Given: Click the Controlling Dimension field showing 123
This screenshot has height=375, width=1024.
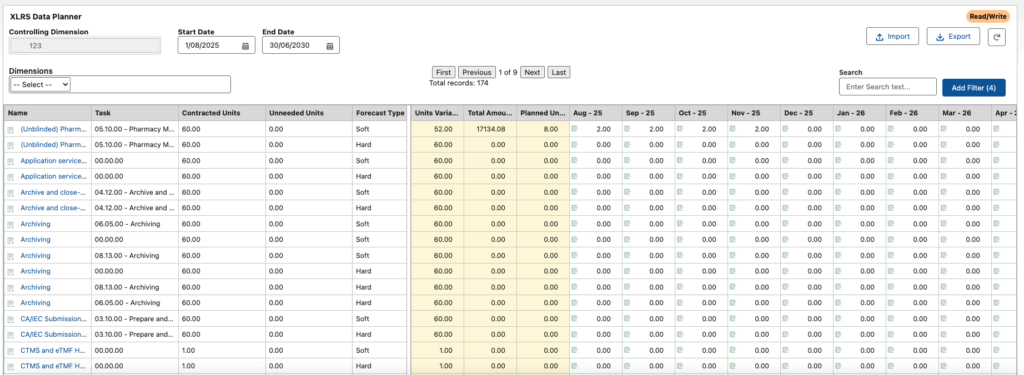Looking at the screenshot, I should (85, 46).
